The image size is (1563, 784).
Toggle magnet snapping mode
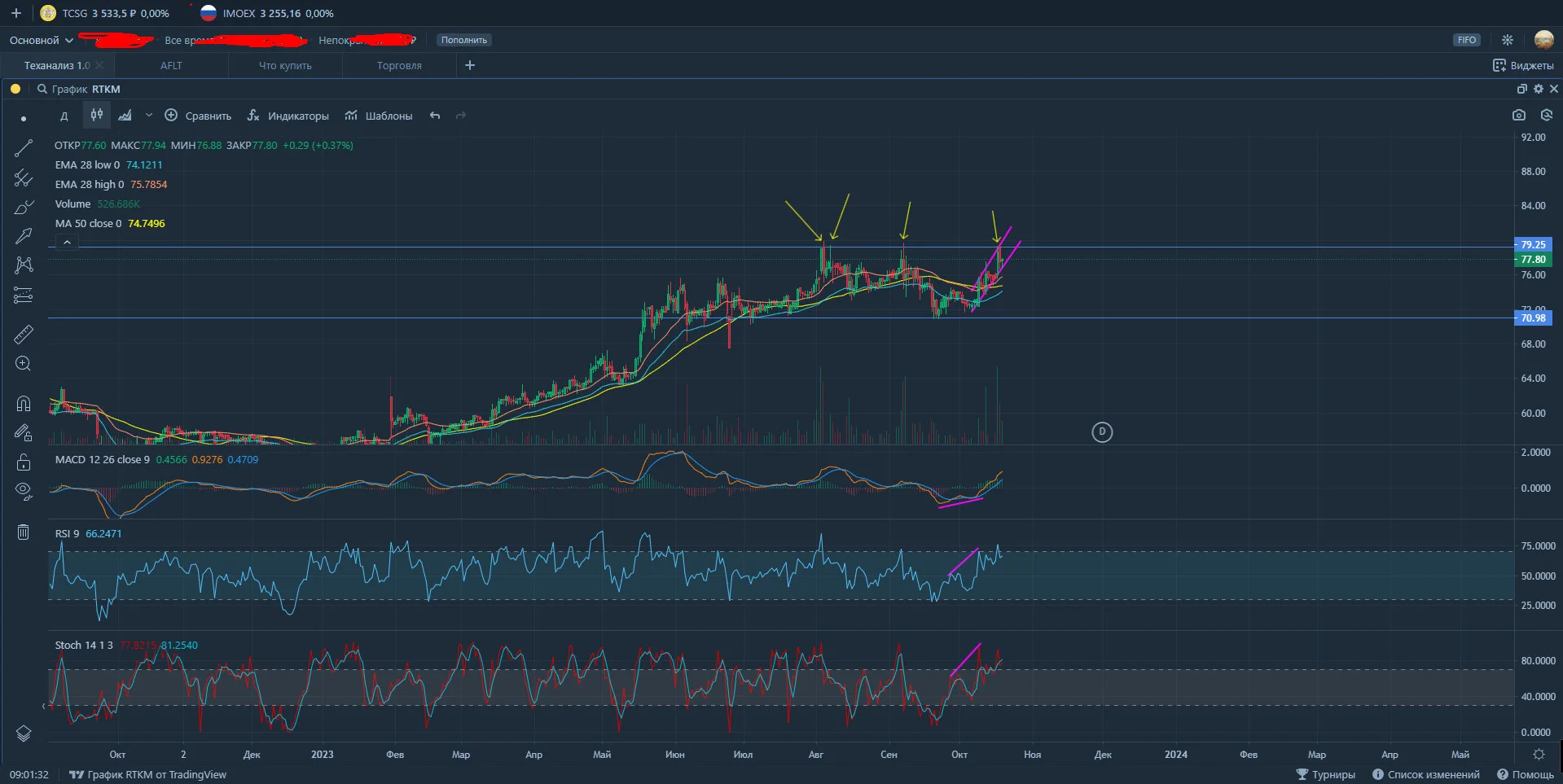click(24, 403)
